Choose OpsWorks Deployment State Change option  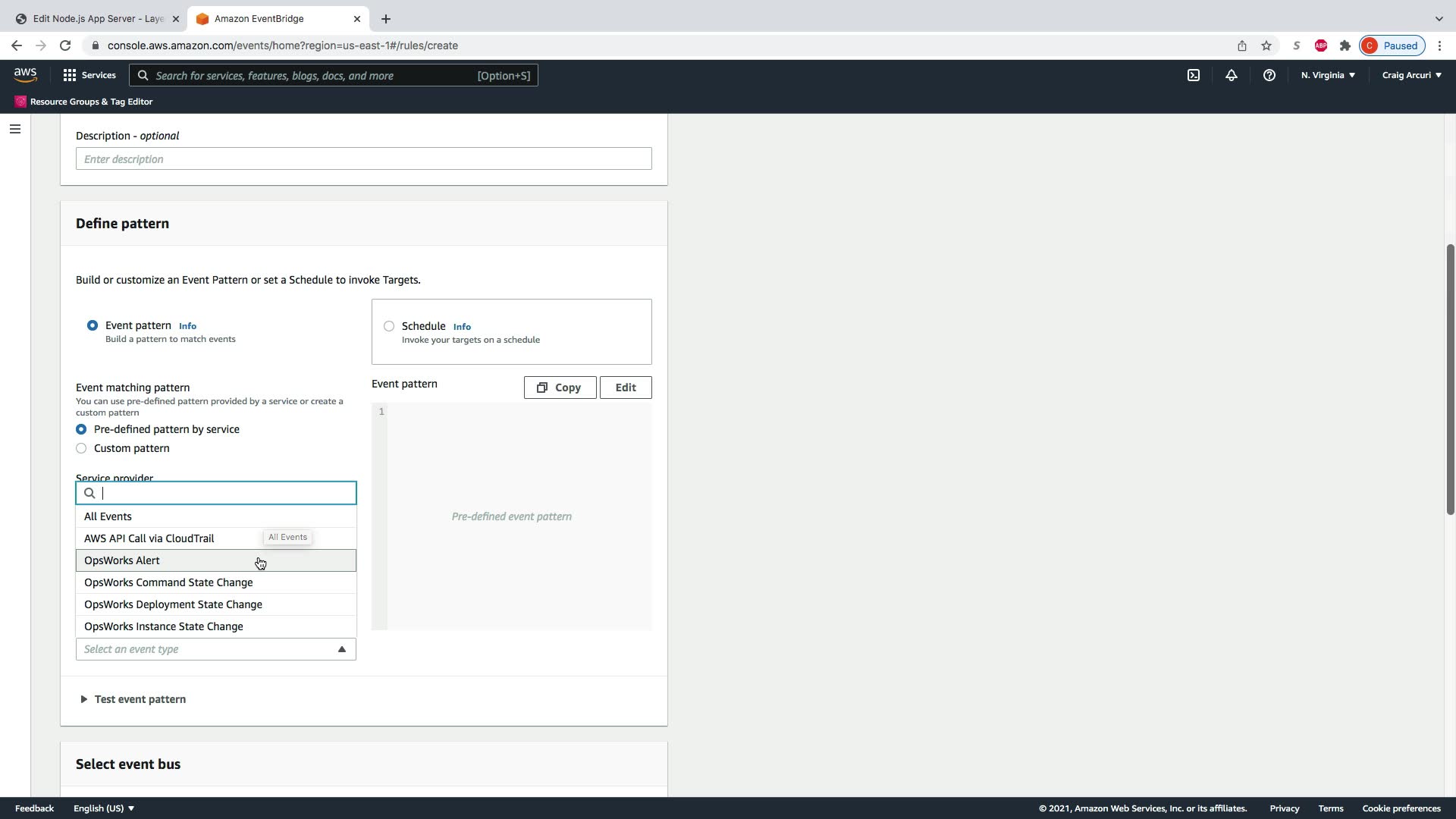tap(173, 604)
